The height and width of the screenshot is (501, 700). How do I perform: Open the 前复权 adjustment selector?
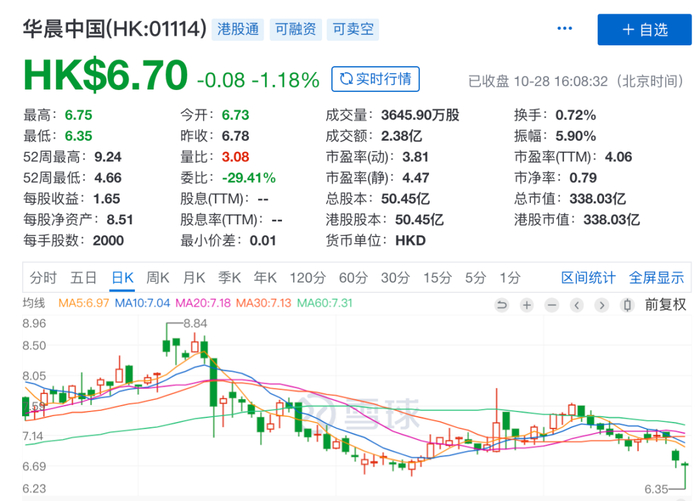coord(665,305)
